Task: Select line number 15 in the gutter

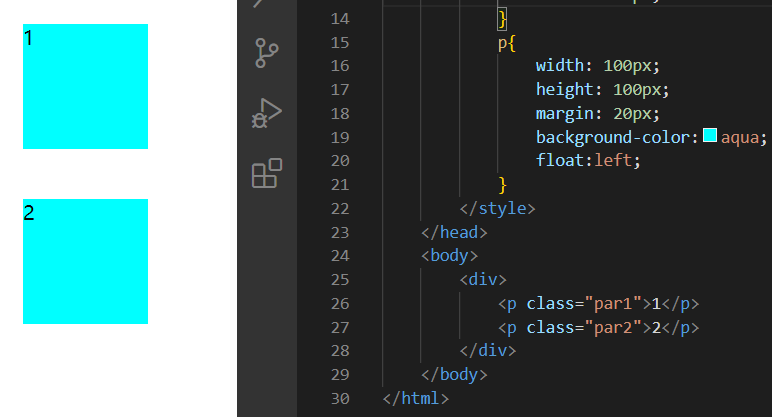Action: pyautogui.click(x=339, y=42)
